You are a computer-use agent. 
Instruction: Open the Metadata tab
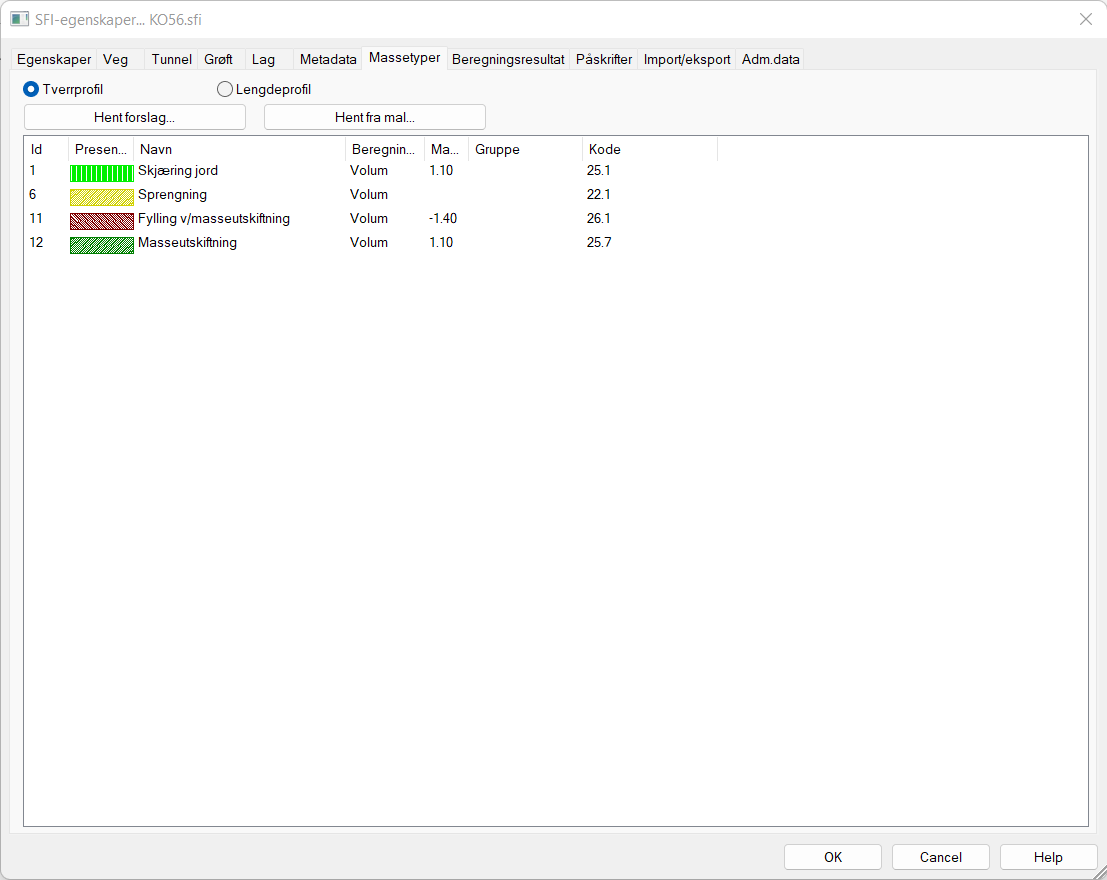328,59
